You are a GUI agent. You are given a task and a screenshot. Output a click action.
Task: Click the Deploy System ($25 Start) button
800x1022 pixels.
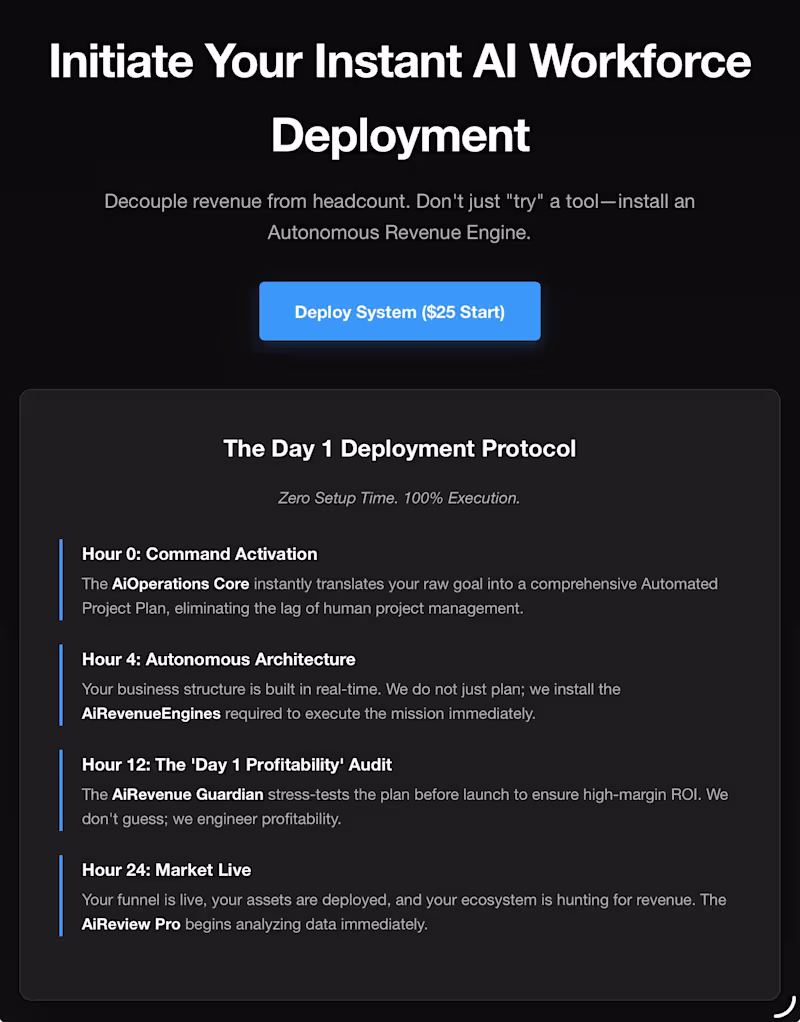tap(399, 311)
